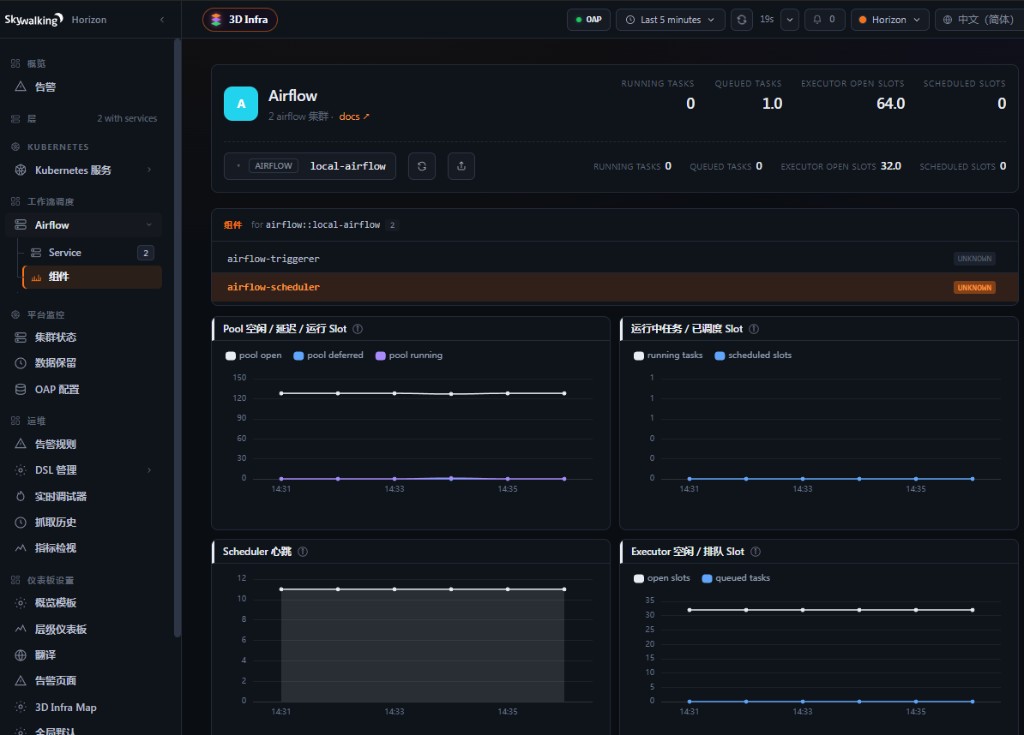Click the sidebar vertical scrollbar
1024x735 pixels.
point(177,336)
